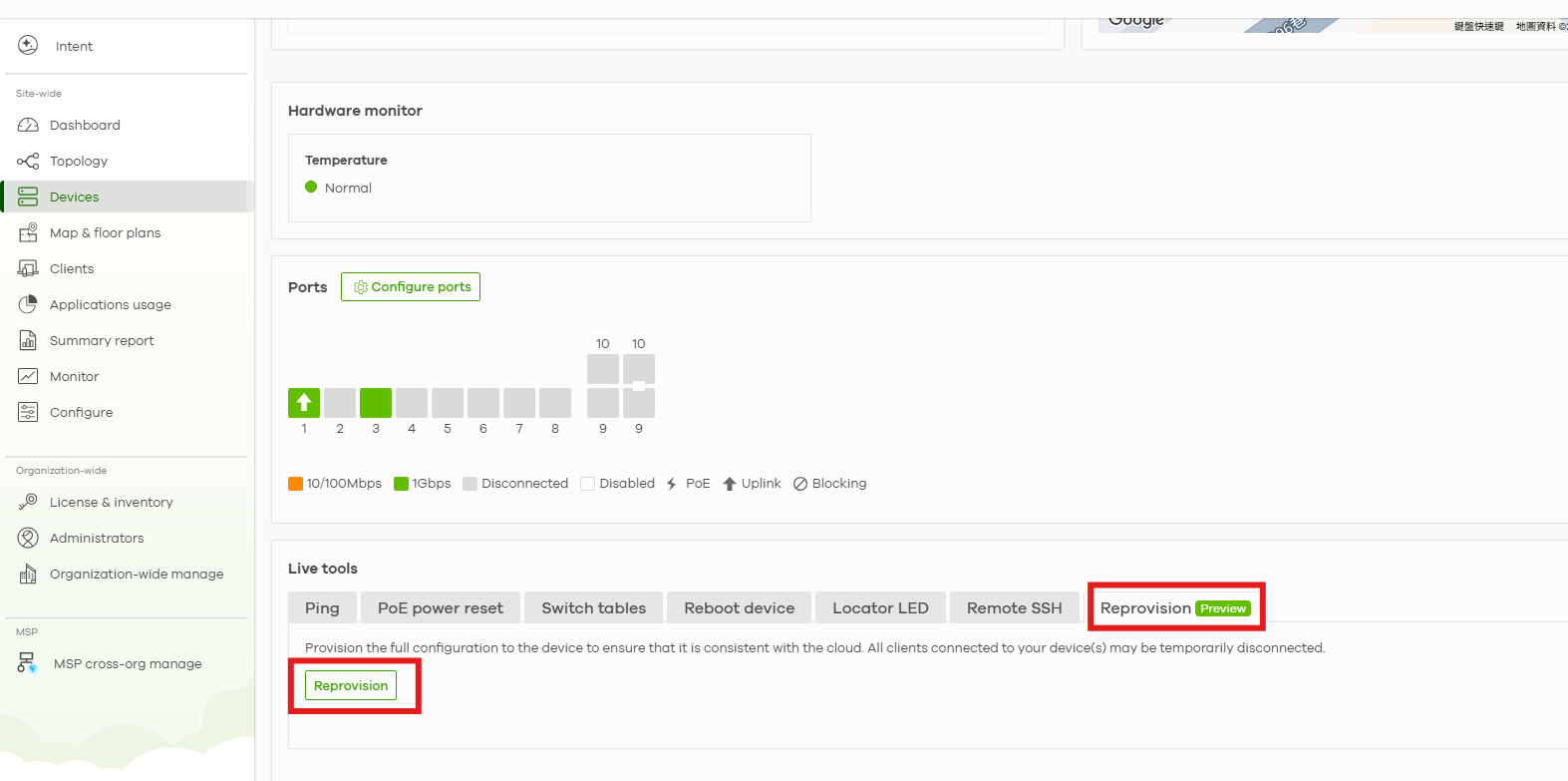The image size is (1568, 781).
Task: Open Topology from the sidebar
Action: [x=79, y=161]
